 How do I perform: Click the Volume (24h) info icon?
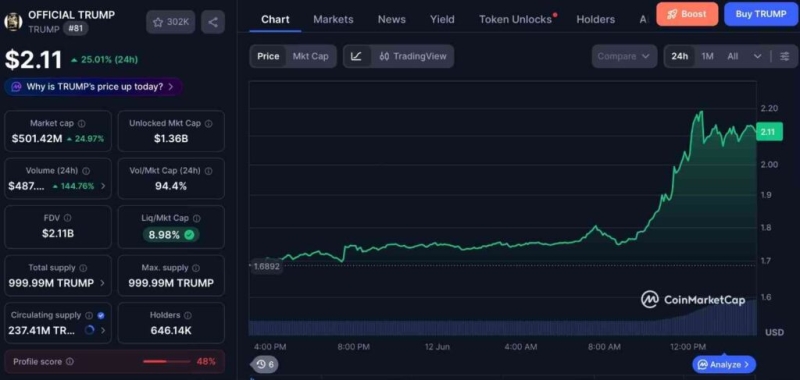click(x=86, y=171)
